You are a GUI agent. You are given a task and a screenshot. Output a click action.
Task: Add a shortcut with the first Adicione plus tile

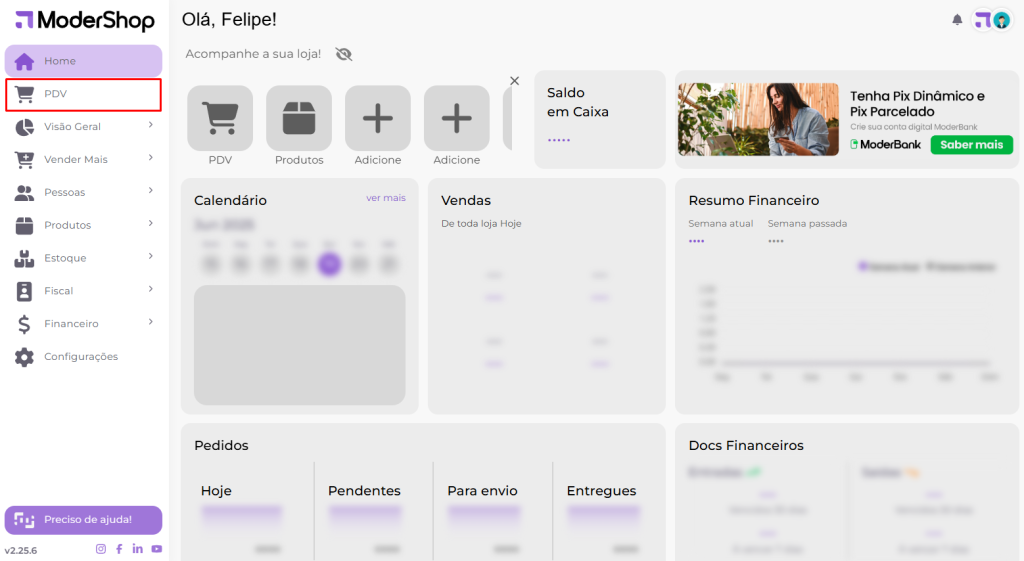[x=378, y=118]
